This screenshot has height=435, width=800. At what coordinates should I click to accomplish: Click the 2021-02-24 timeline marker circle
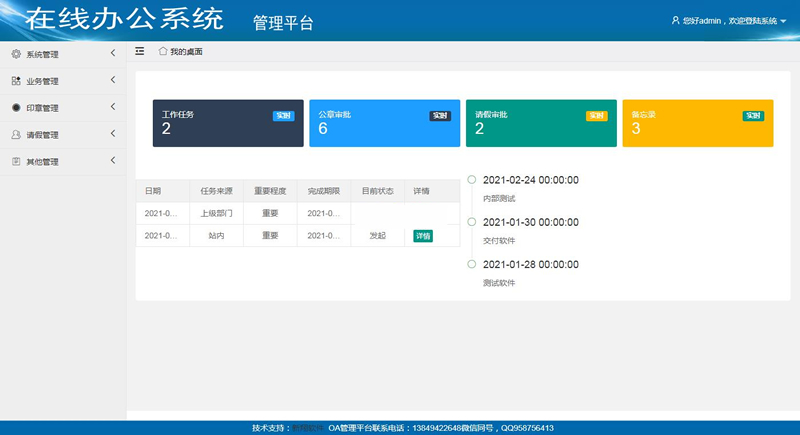472,180
